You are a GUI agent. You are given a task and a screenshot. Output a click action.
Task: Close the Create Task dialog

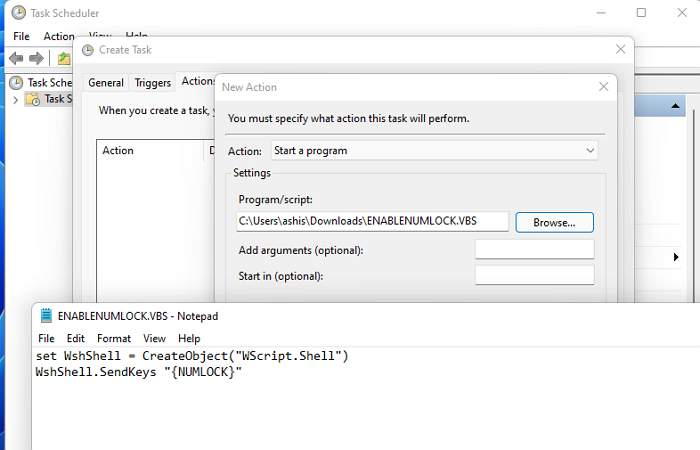(x=621, y=49)
